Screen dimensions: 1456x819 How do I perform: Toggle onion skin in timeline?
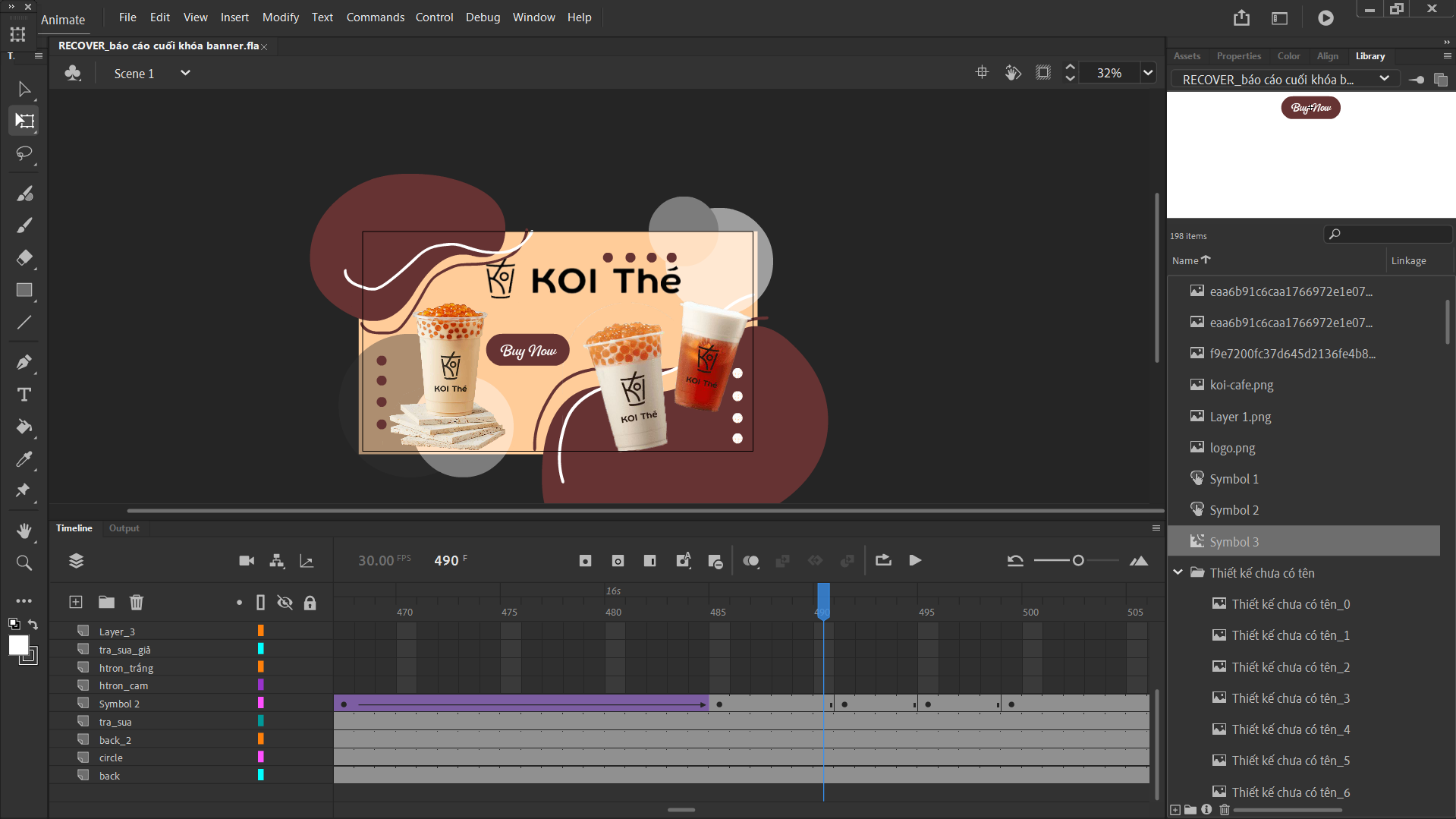coord(751,561)
